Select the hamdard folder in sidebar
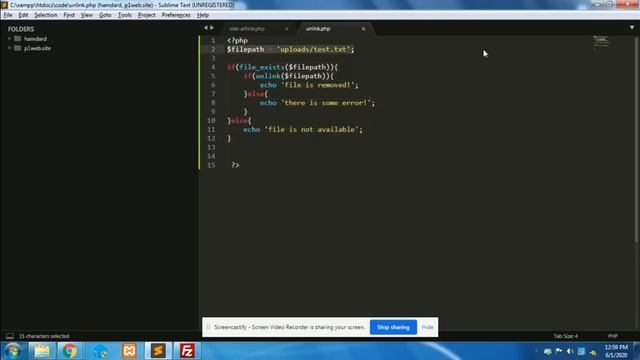The height and width of the screenshot is (360, 640). 35,39
